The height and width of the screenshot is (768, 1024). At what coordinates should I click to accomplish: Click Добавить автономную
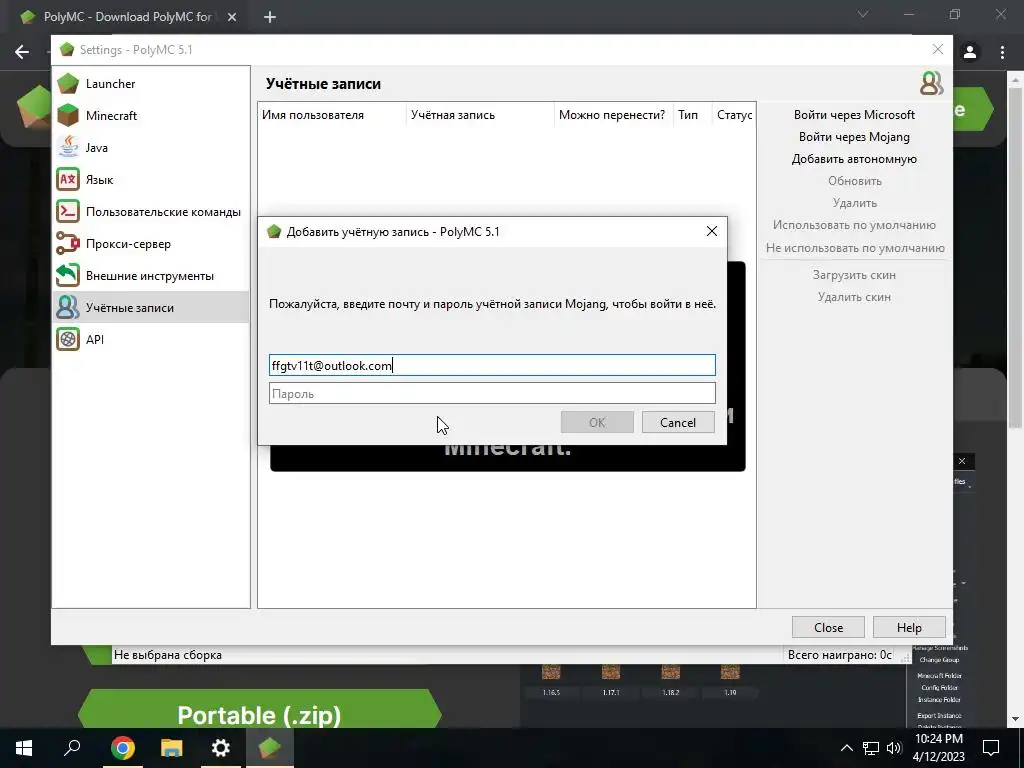[x=854, y=159]
